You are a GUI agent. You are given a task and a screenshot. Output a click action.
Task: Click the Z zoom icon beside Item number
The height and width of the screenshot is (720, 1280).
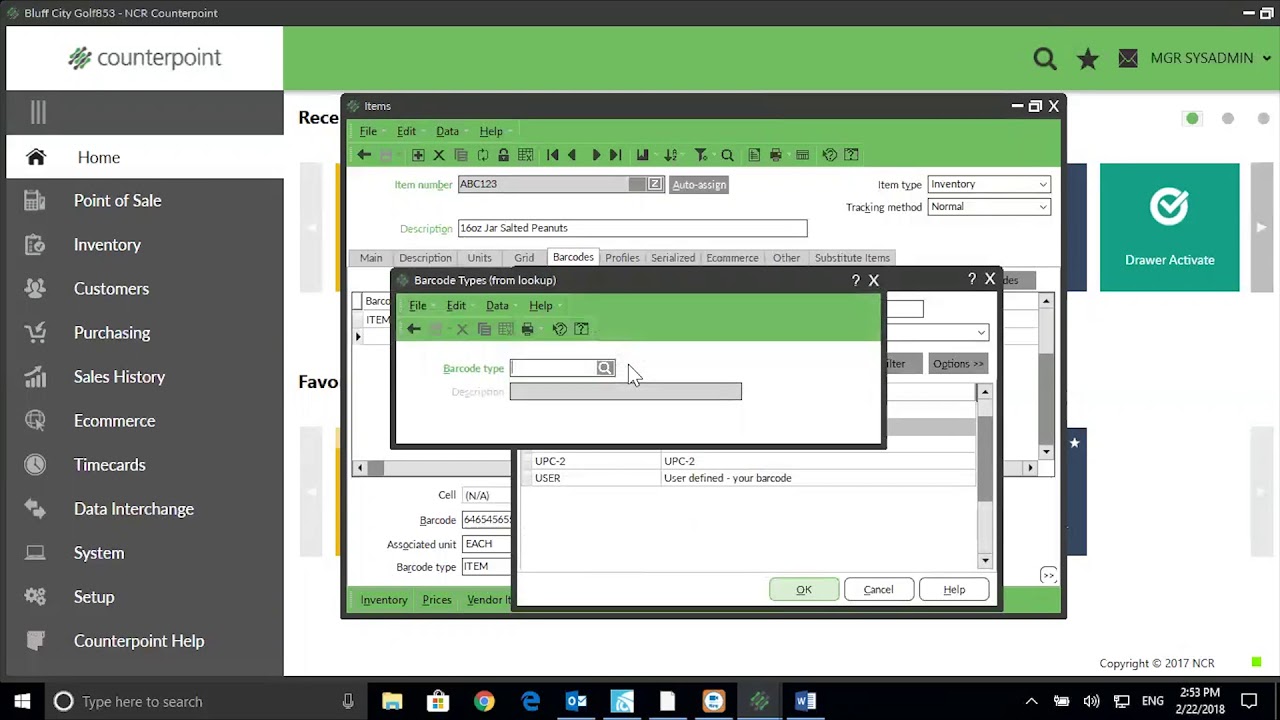point(655,184)
